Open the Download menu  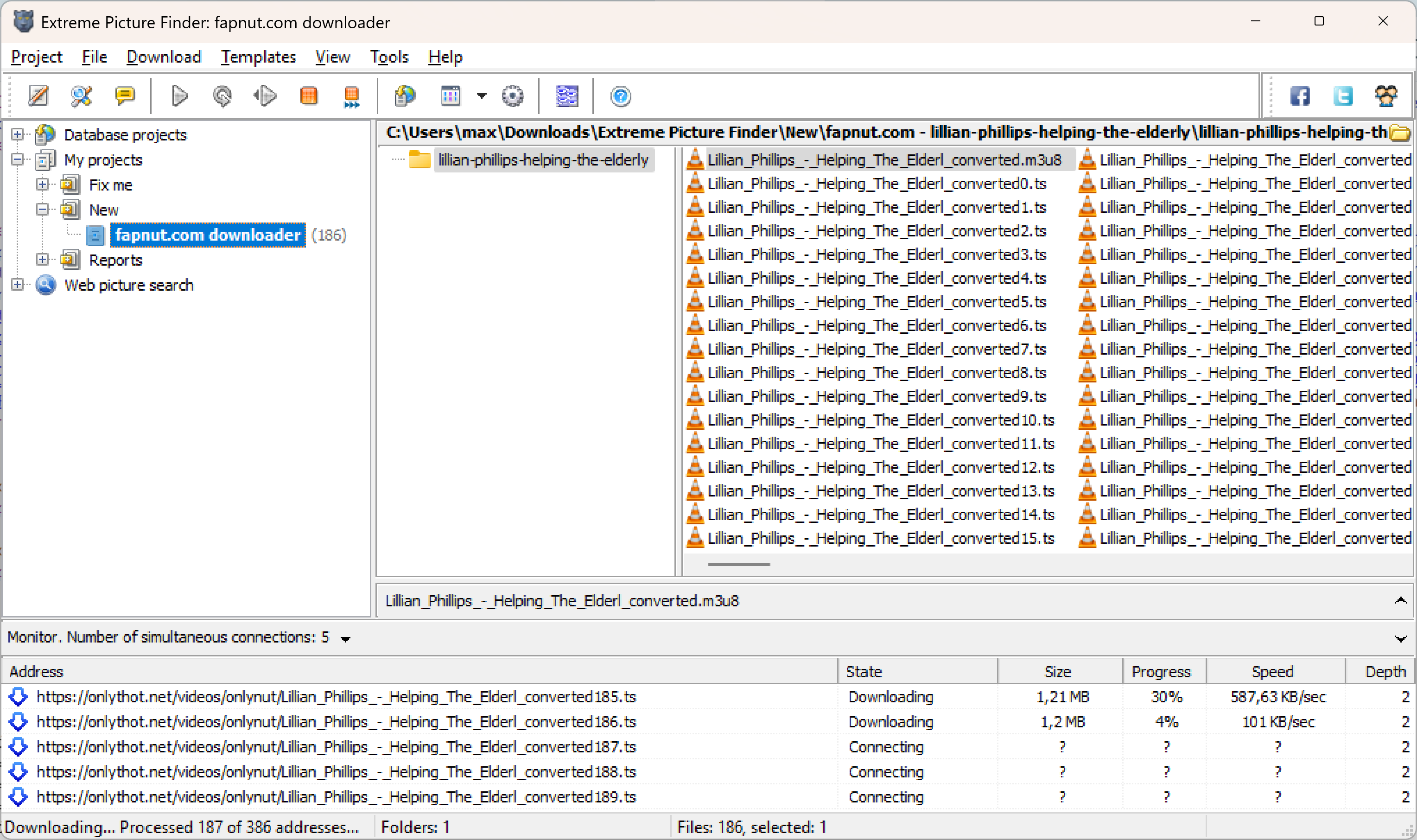click(x=164, y=57)
